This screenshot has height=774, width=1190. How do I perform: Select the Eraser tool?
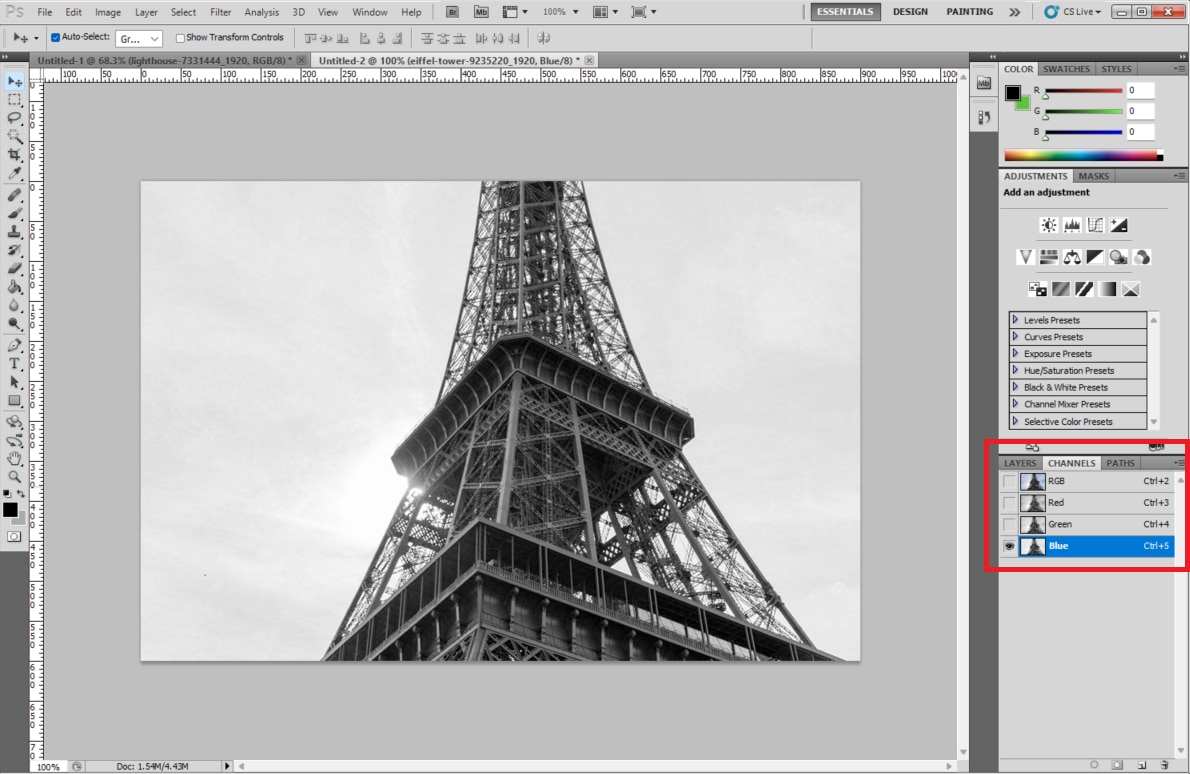(14, 268)
